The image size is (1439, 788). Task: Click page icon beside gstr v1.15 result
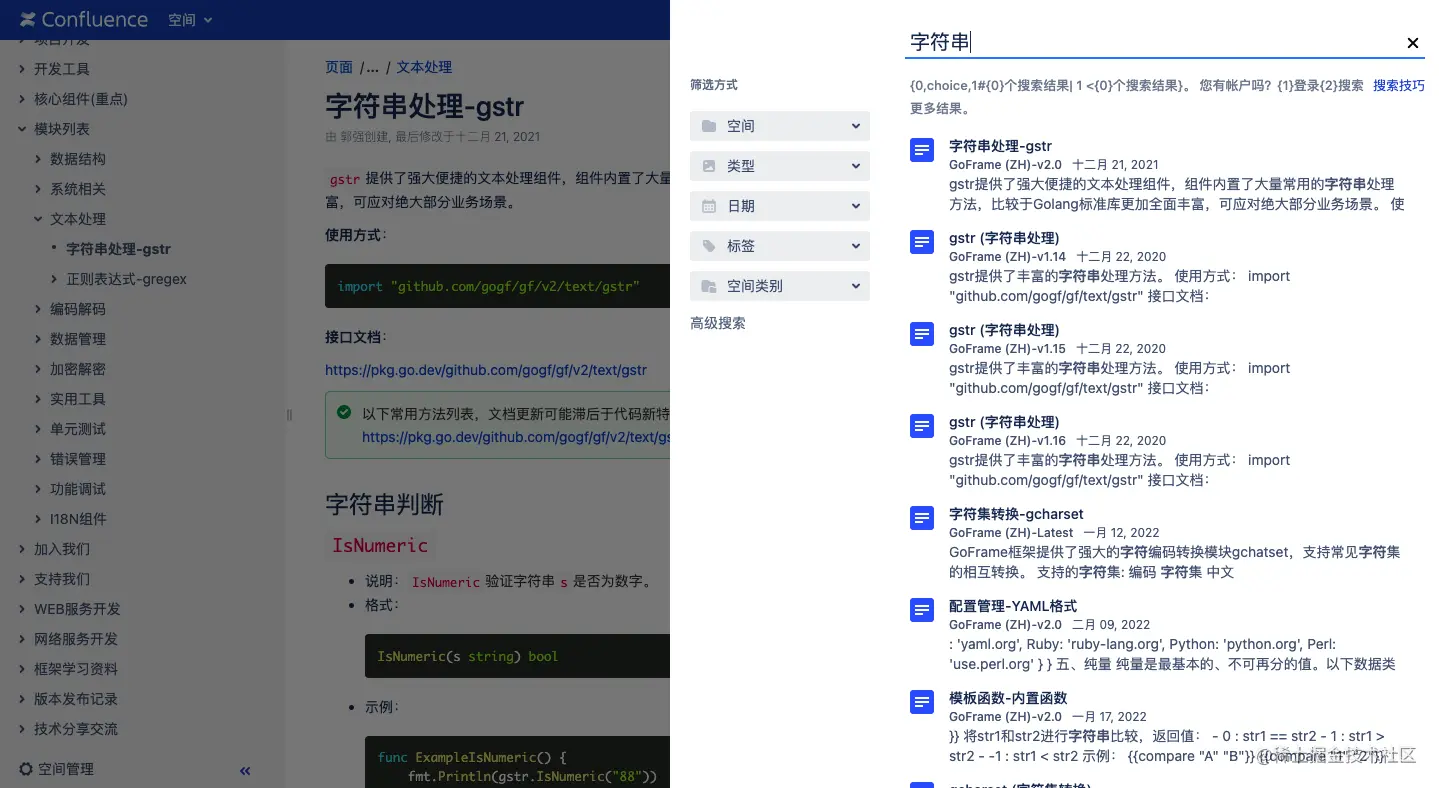coord(922,334)
